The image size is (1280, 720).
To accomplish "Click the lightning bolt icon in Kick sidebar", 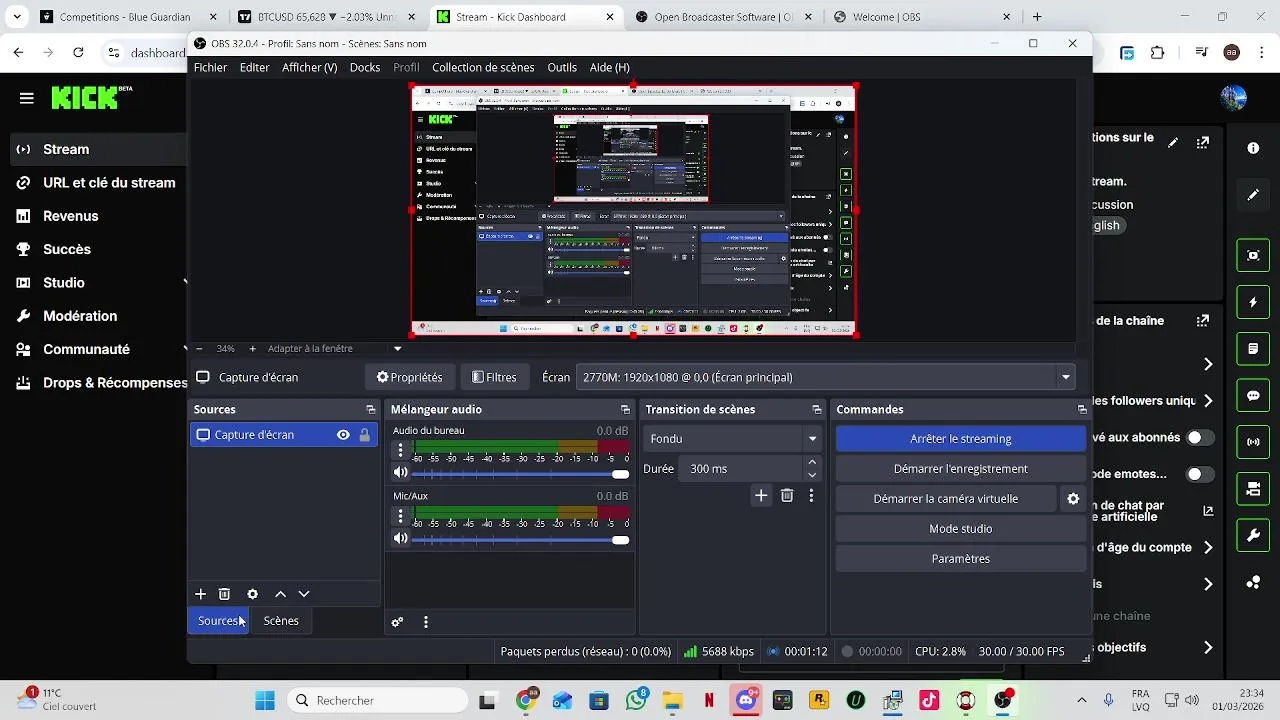I will point(1253,302).
